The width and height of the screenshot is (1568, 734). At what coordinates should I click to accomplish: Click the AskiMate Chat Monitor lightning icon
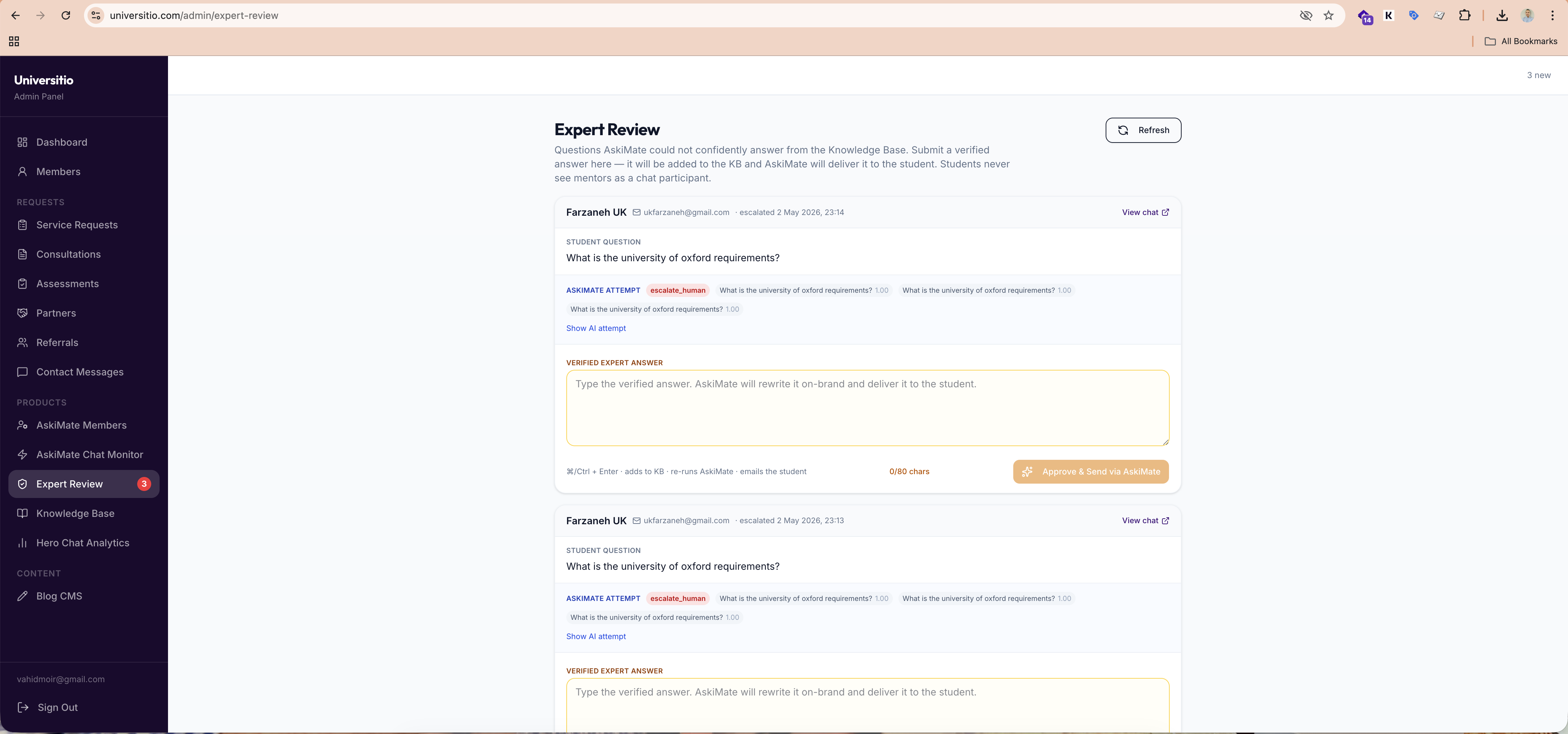(22, 455)
